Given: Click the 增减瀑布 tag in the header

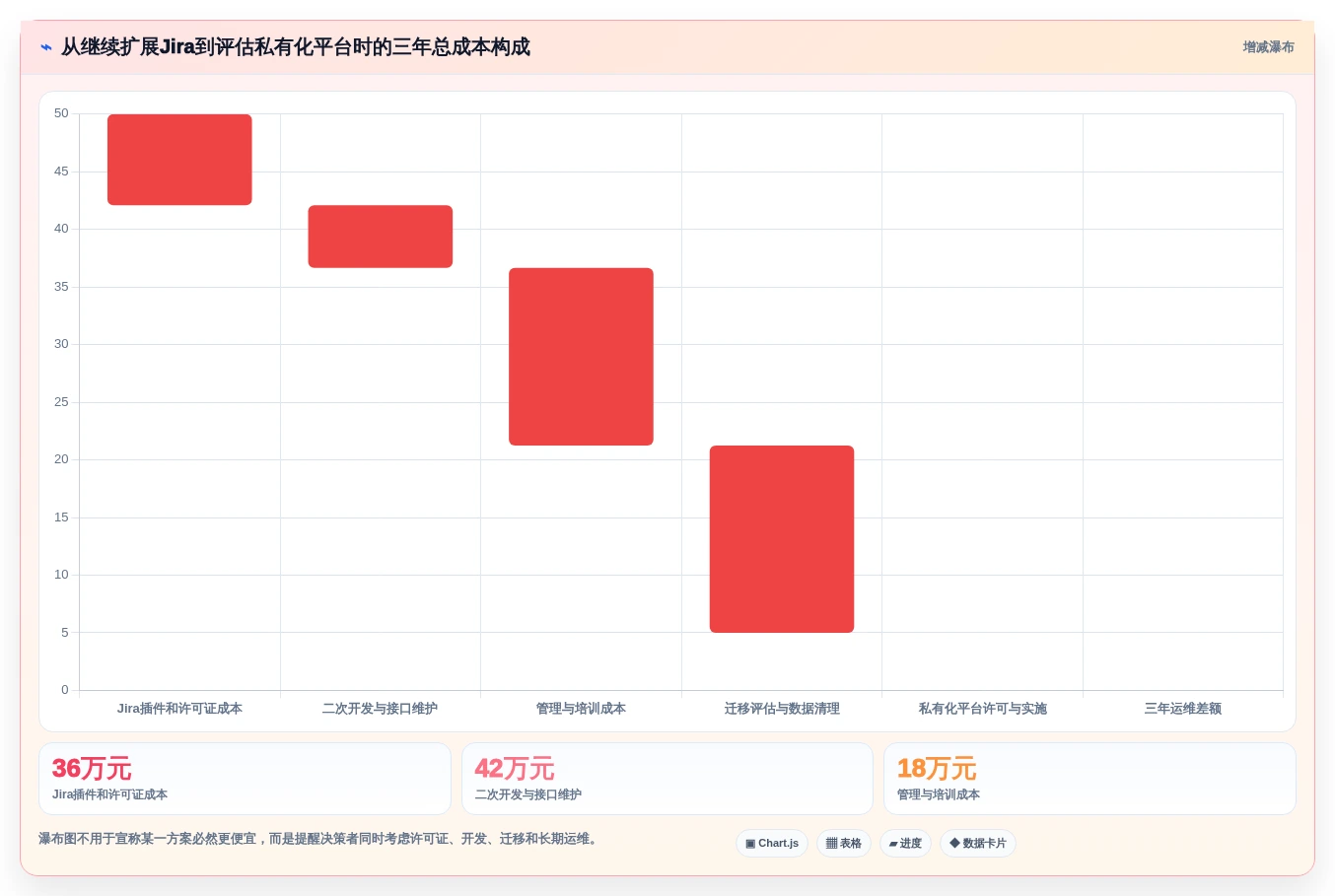Looking at the screenshot, I should (1268, 47).
